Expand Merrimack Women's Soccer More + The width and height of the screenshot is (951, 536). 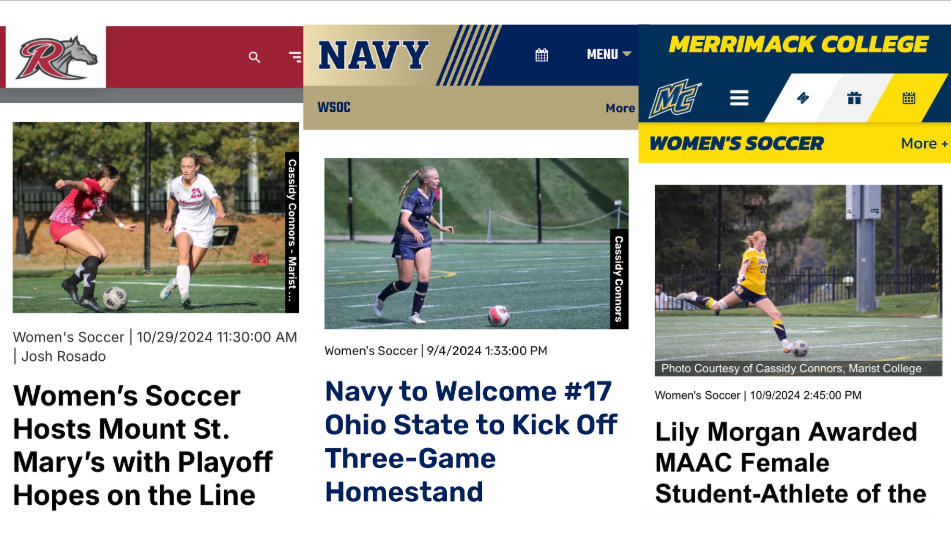(x=923, y=143)
